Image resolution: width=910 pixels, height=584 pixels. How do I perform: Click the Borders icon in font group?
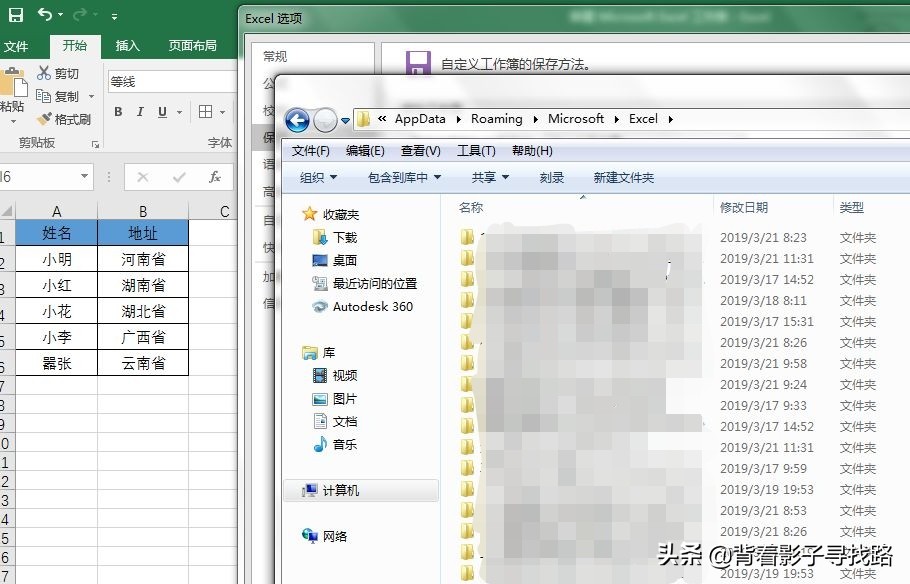205,111
